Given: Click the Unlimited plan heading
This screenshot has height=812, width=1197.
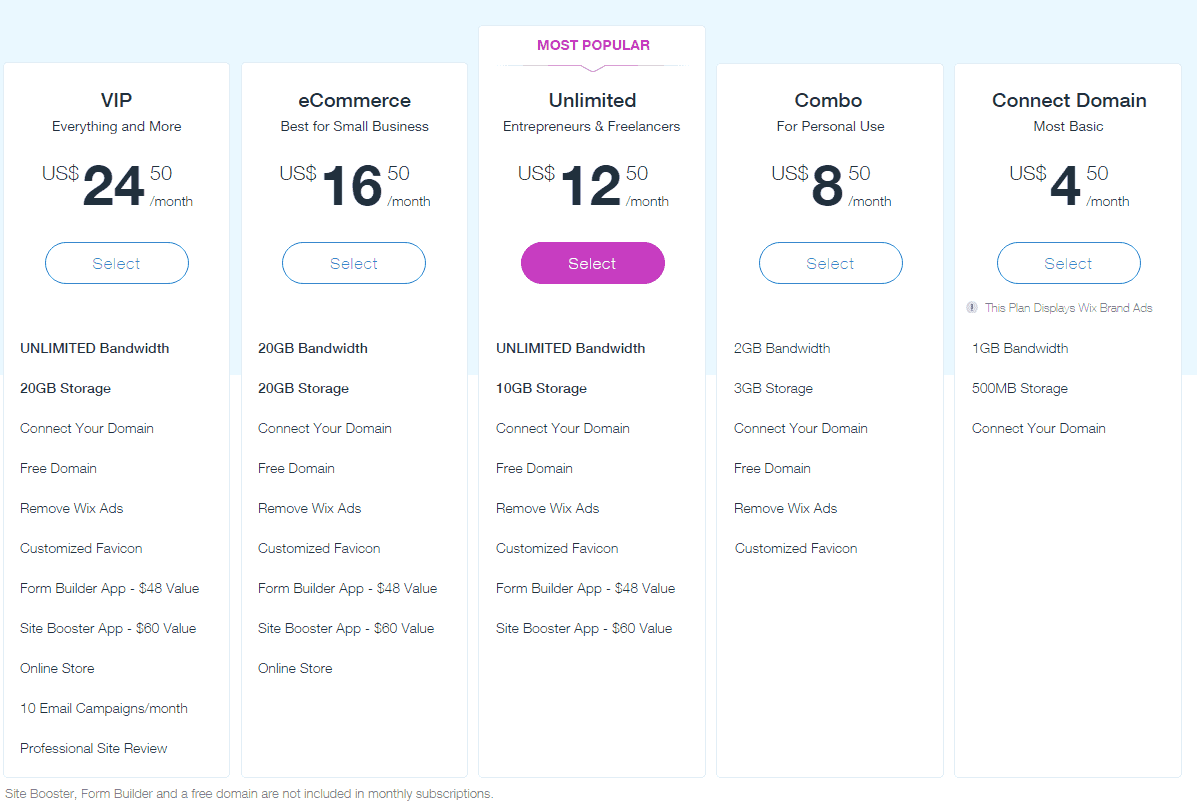Looking at the screenshot, I should click(592, 100).
